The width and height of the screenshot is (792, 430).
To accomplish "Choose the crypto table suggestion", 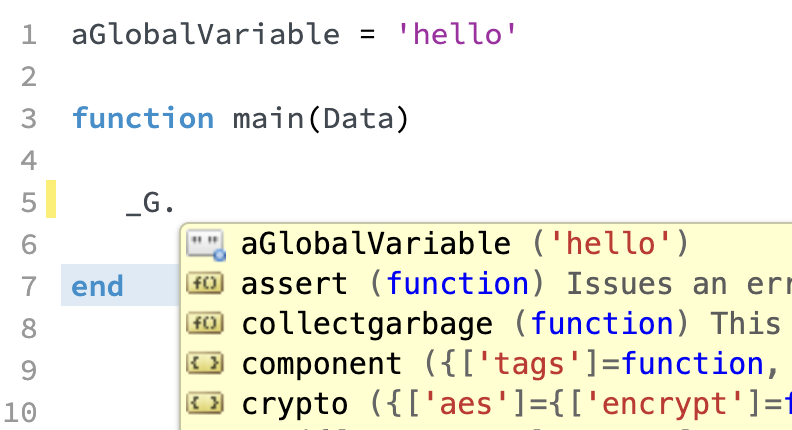I will point(486,404).
